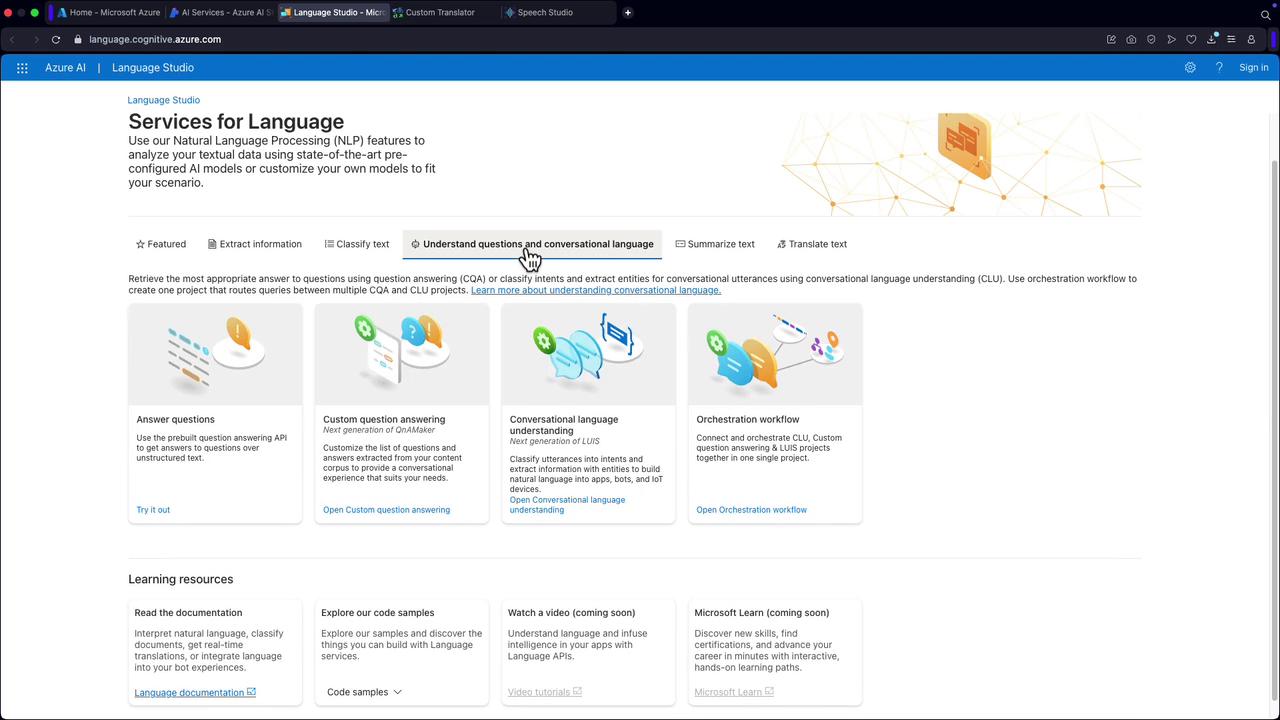
Task: Click the heart bookmark icon
Action: pos(1191,40)
